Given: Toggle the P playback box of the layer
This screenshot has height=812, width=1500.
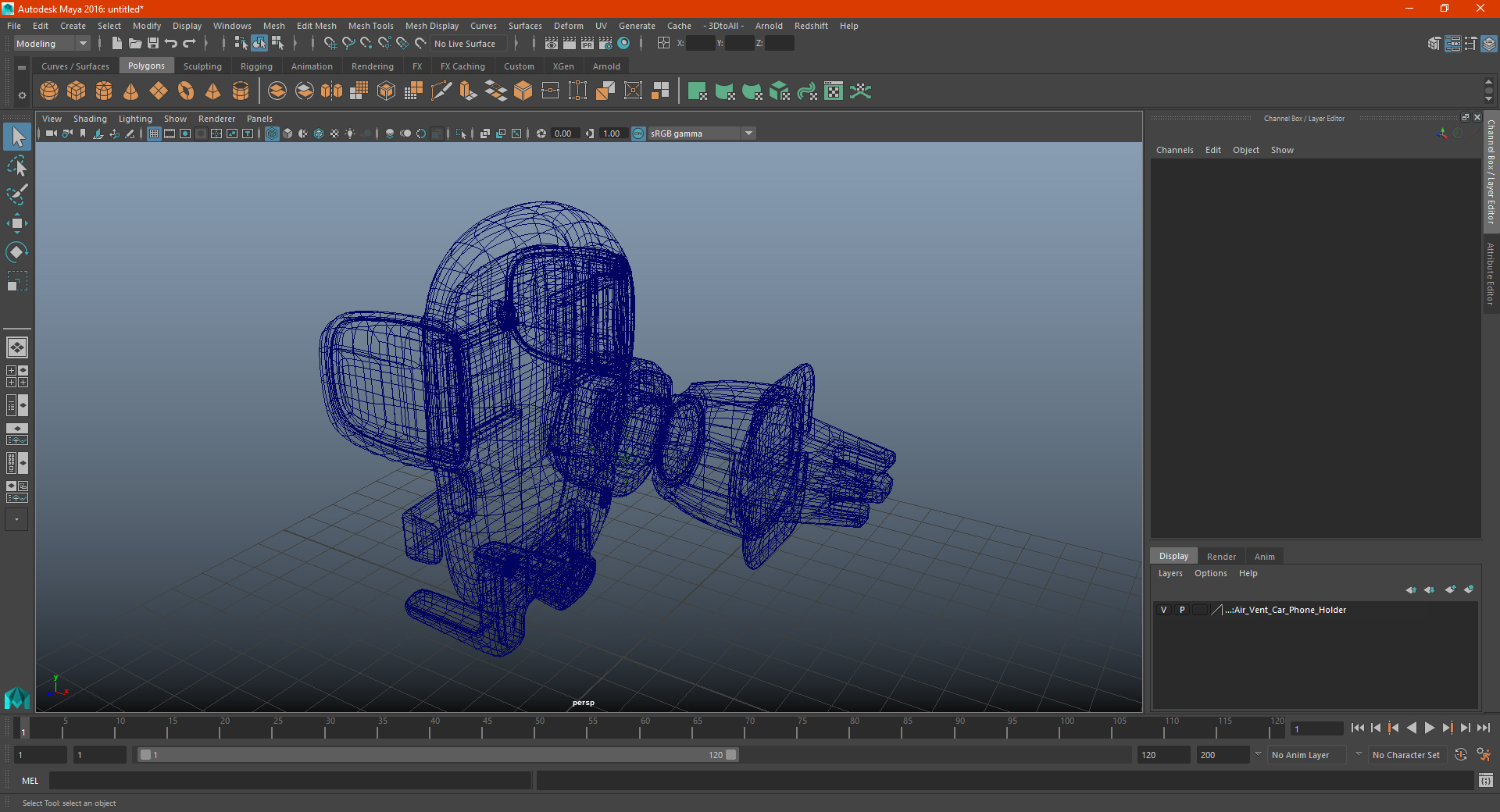Looking at the screenshot, I should point(1182,610).
